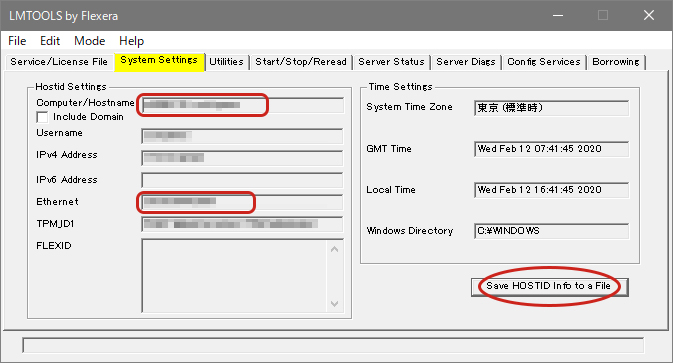
Task: Enable the Include Domain checkbox
Action: click(42, 117)
